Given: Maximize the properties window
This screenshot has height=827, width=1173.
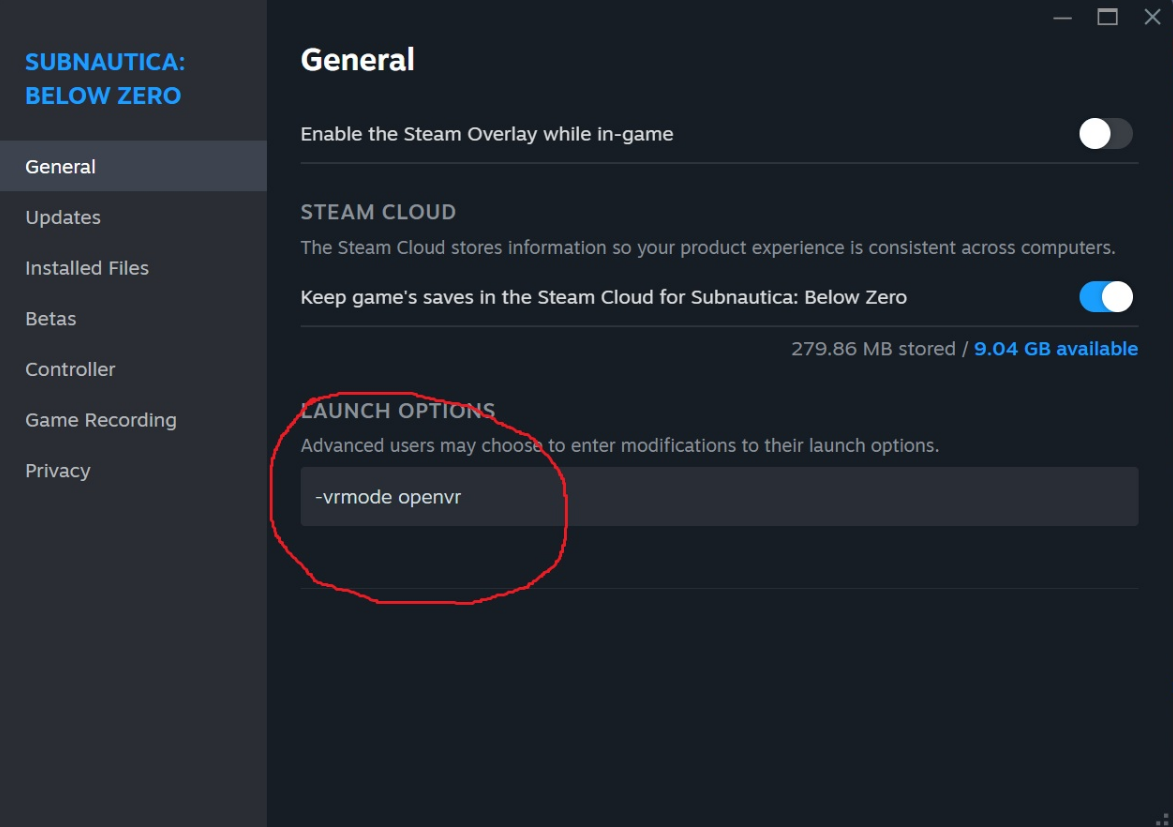Looking at the screenshot, I should [x=1107, y=17].
